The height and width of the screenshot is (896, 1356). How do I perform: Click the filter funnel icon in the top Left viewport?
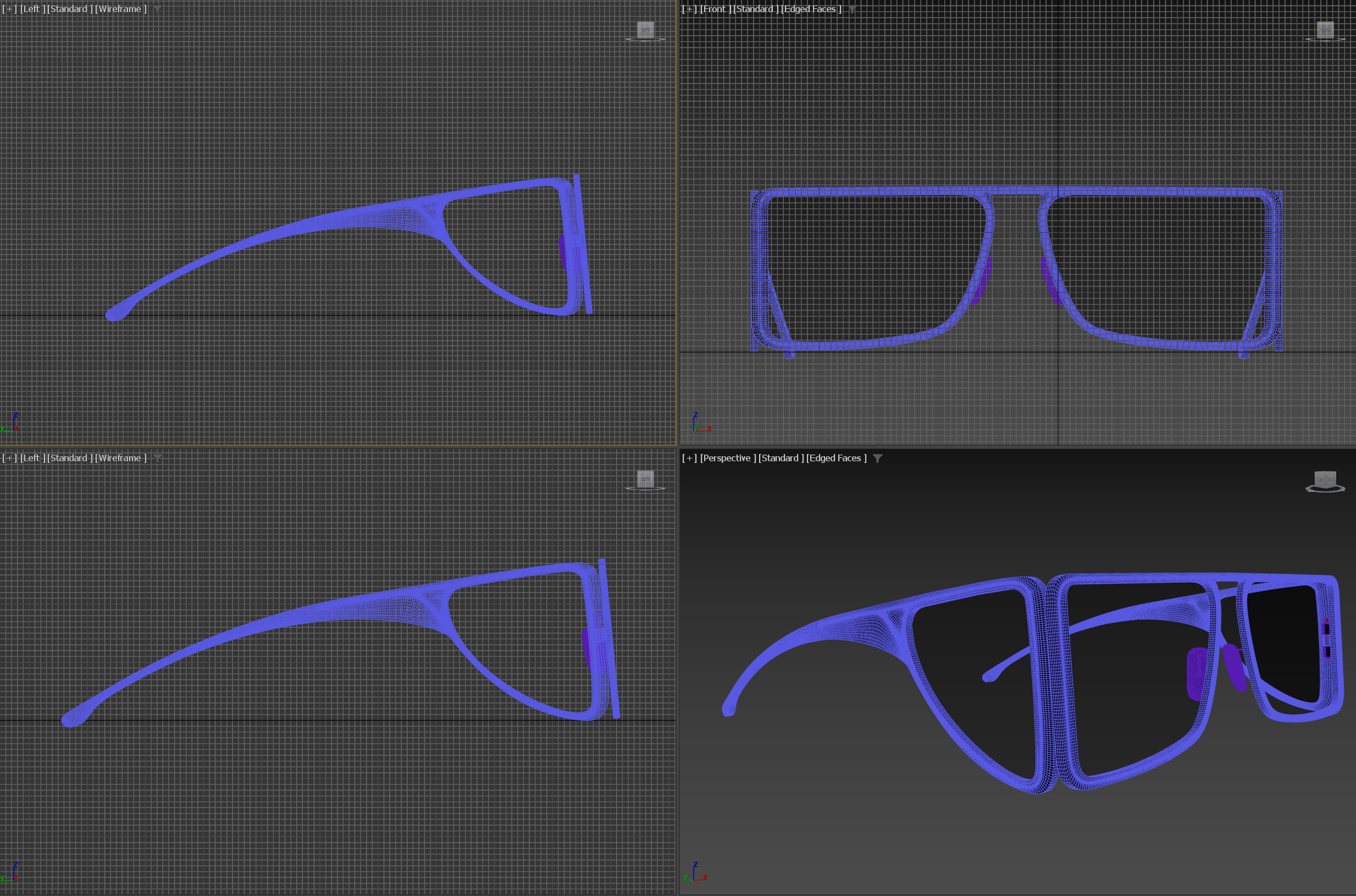[x=157, y=9]
